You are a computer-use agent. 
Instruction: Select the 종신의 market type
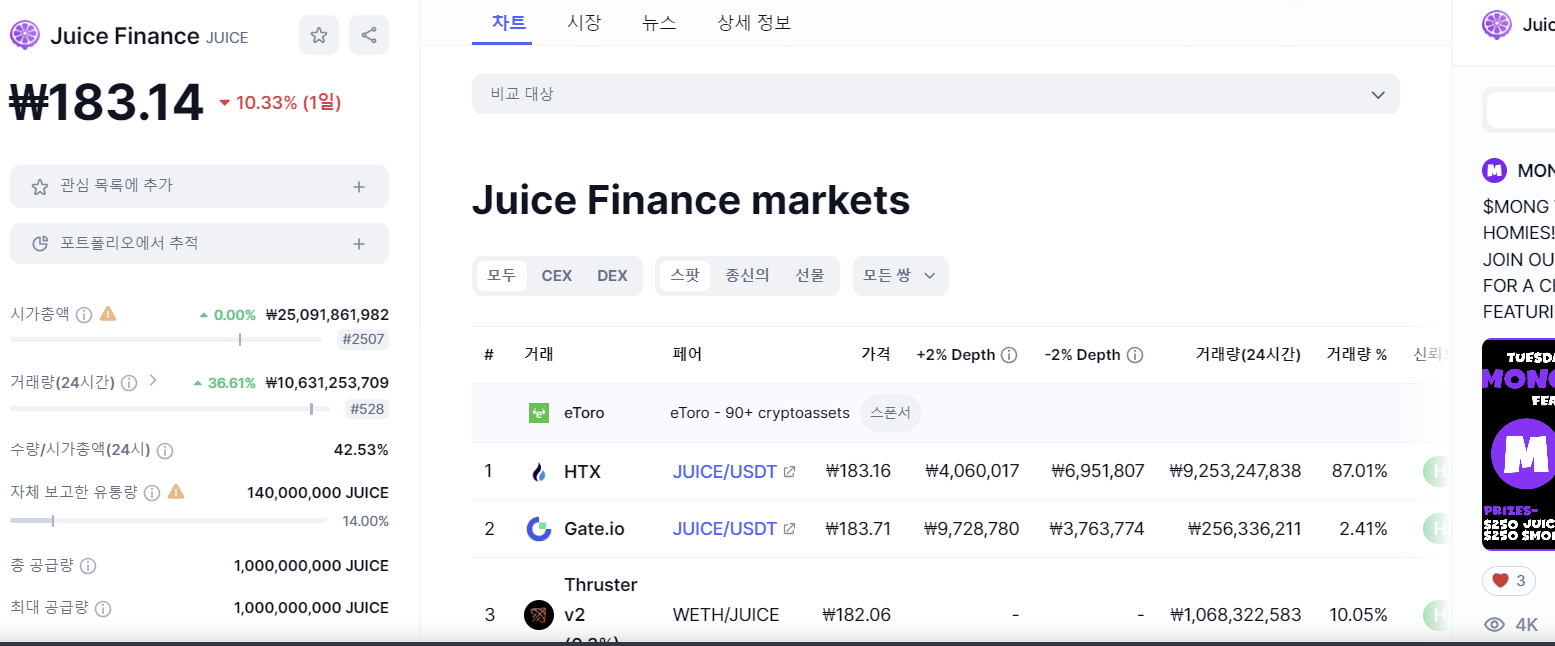(747, 276)
